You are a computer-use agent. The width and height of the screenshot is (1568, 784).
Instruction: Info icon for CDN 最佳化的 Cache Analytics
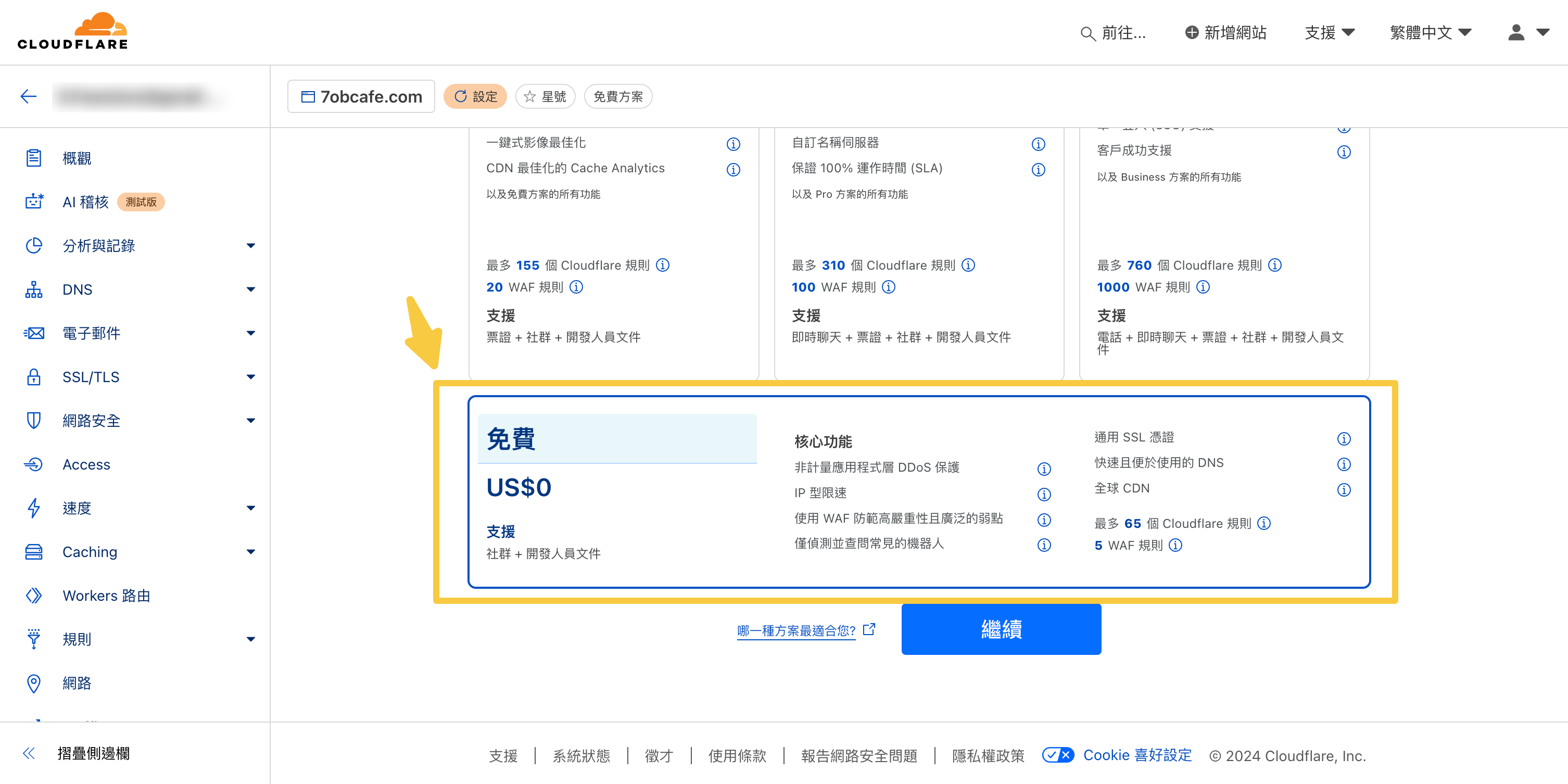tap(733, 170)
